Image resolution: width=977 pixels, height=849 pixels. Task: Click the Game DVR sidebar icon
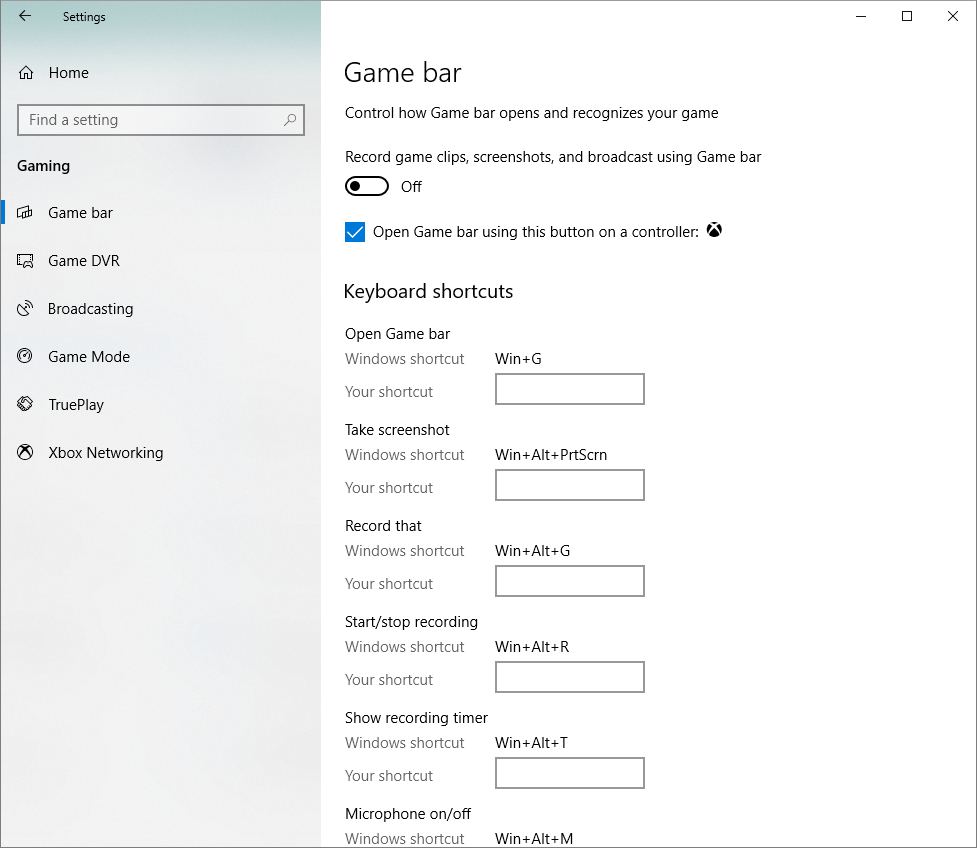click(x=25, y=260)
